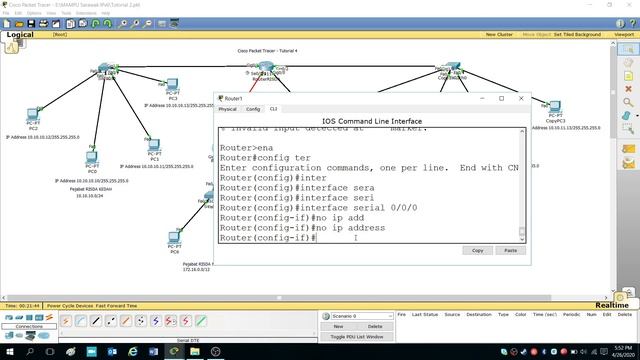This screenshot has height=360, width=640.
Task: Select automatic connection type
Action: click(66, 321)
